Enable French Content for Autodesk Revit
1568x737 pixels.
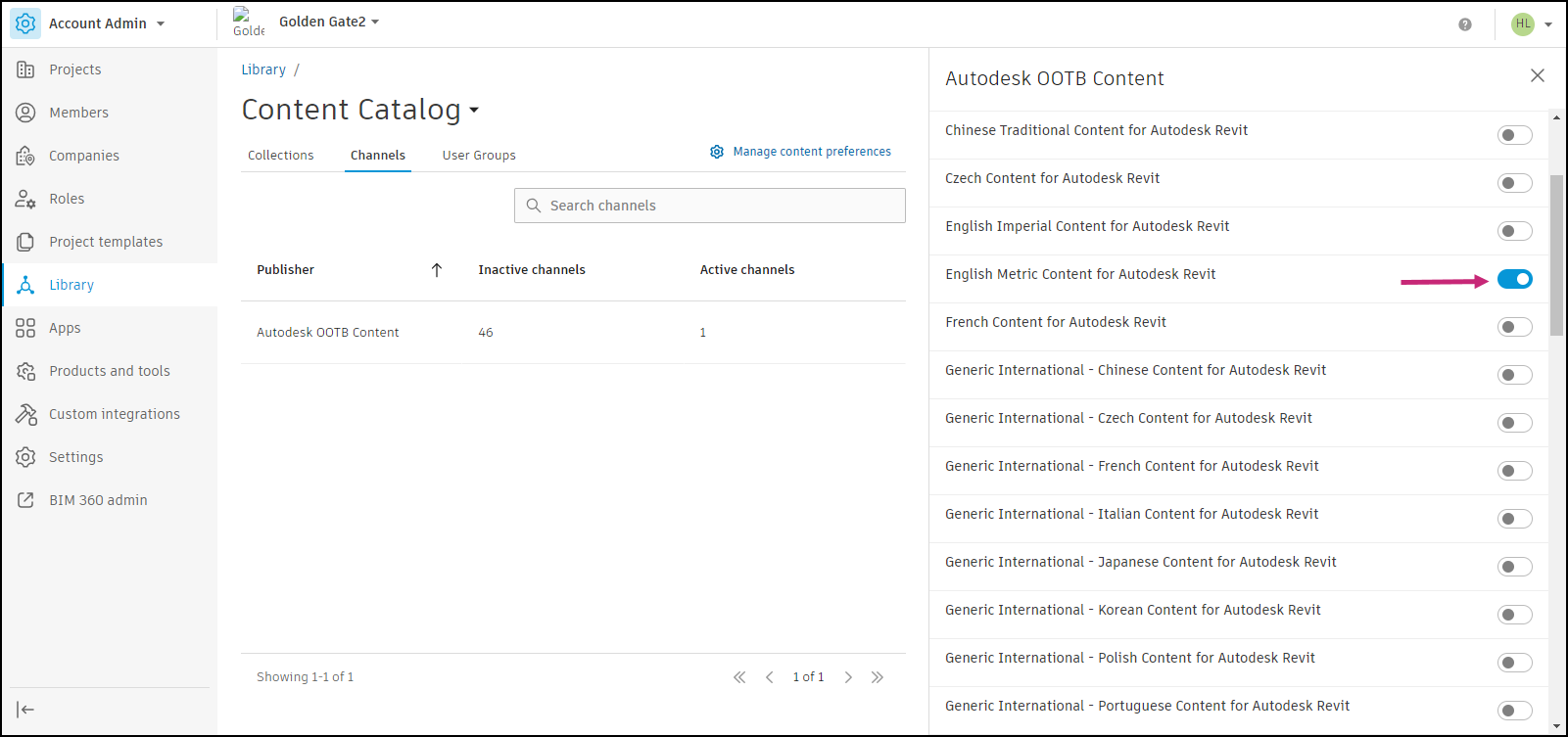tap(1514, 327)
